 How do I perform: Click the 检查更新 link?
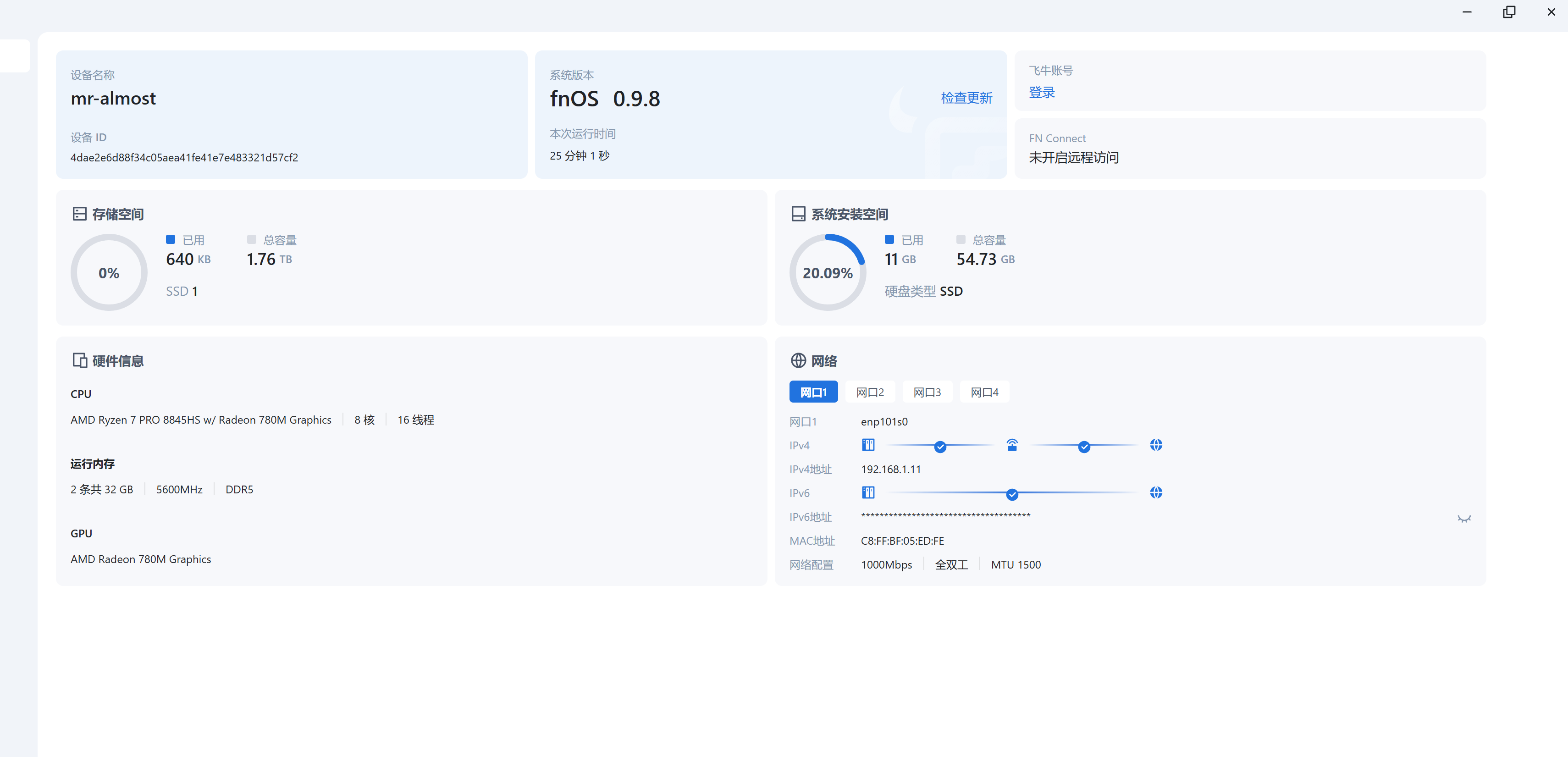[966, 97]
